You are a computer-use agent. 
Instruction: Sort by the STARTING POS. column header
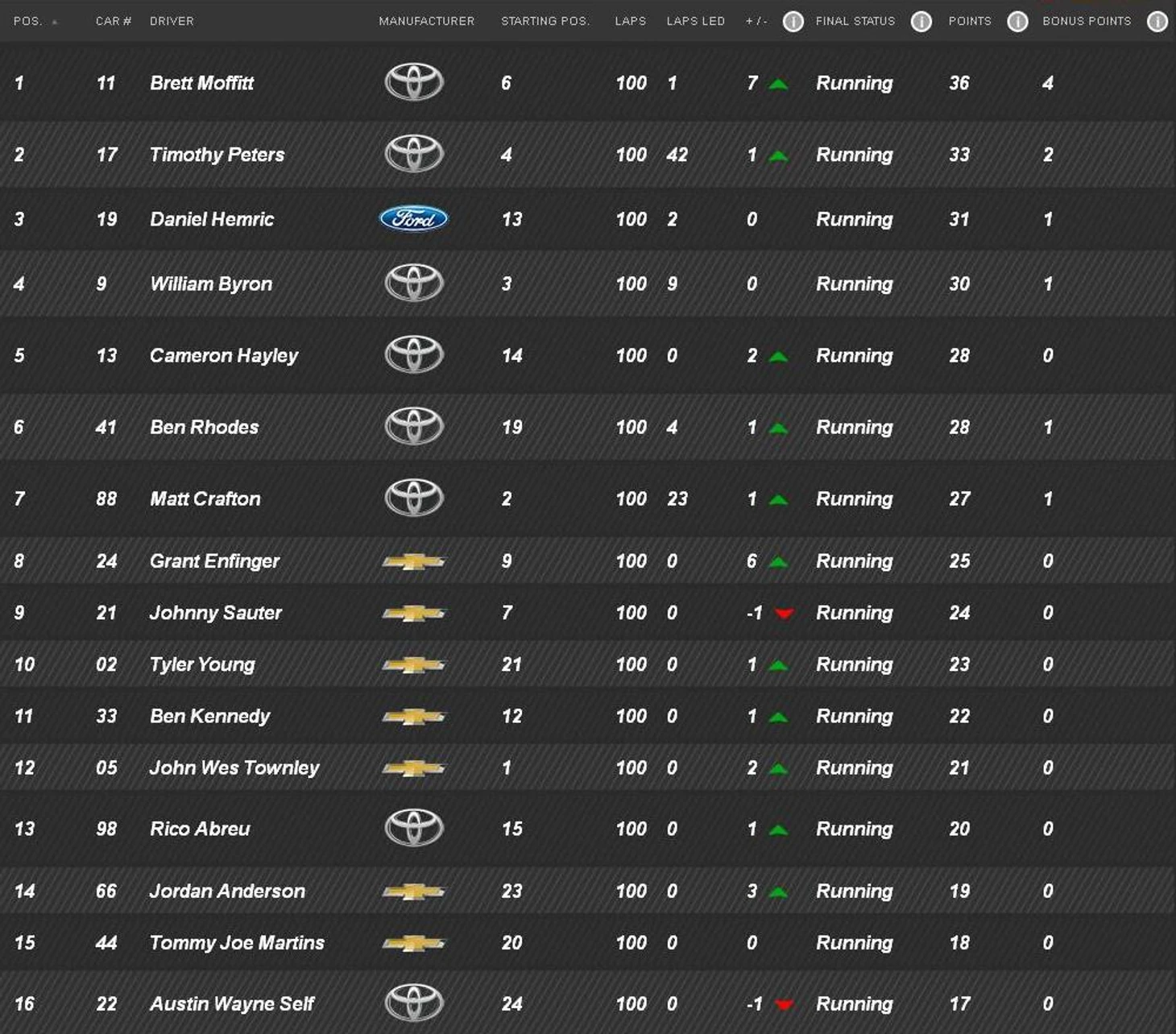[x=545, y=21]
